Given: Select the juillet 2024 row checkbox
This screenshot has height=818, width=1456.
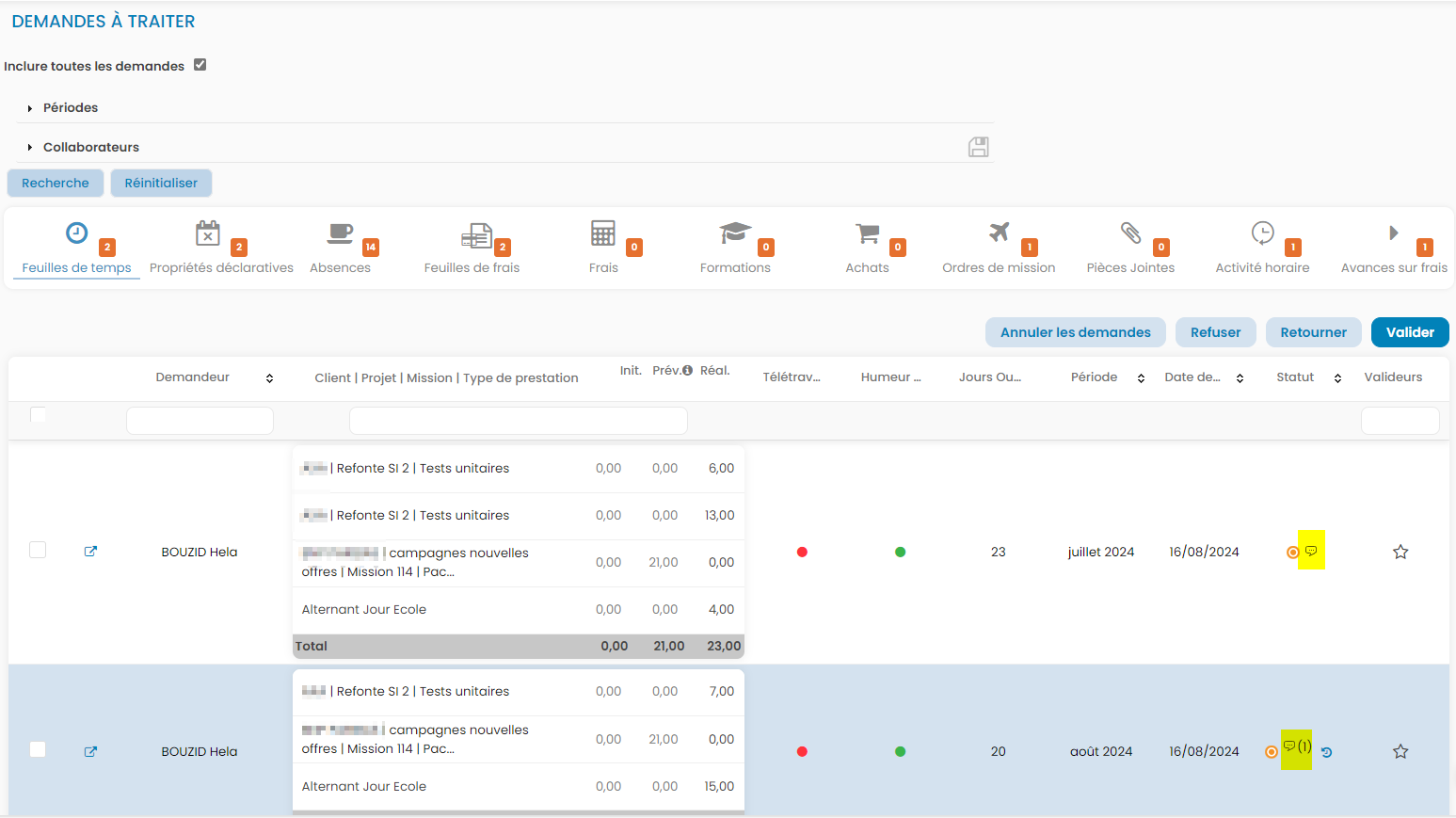Looking at the screenshot, I should [x=38, y=550].
